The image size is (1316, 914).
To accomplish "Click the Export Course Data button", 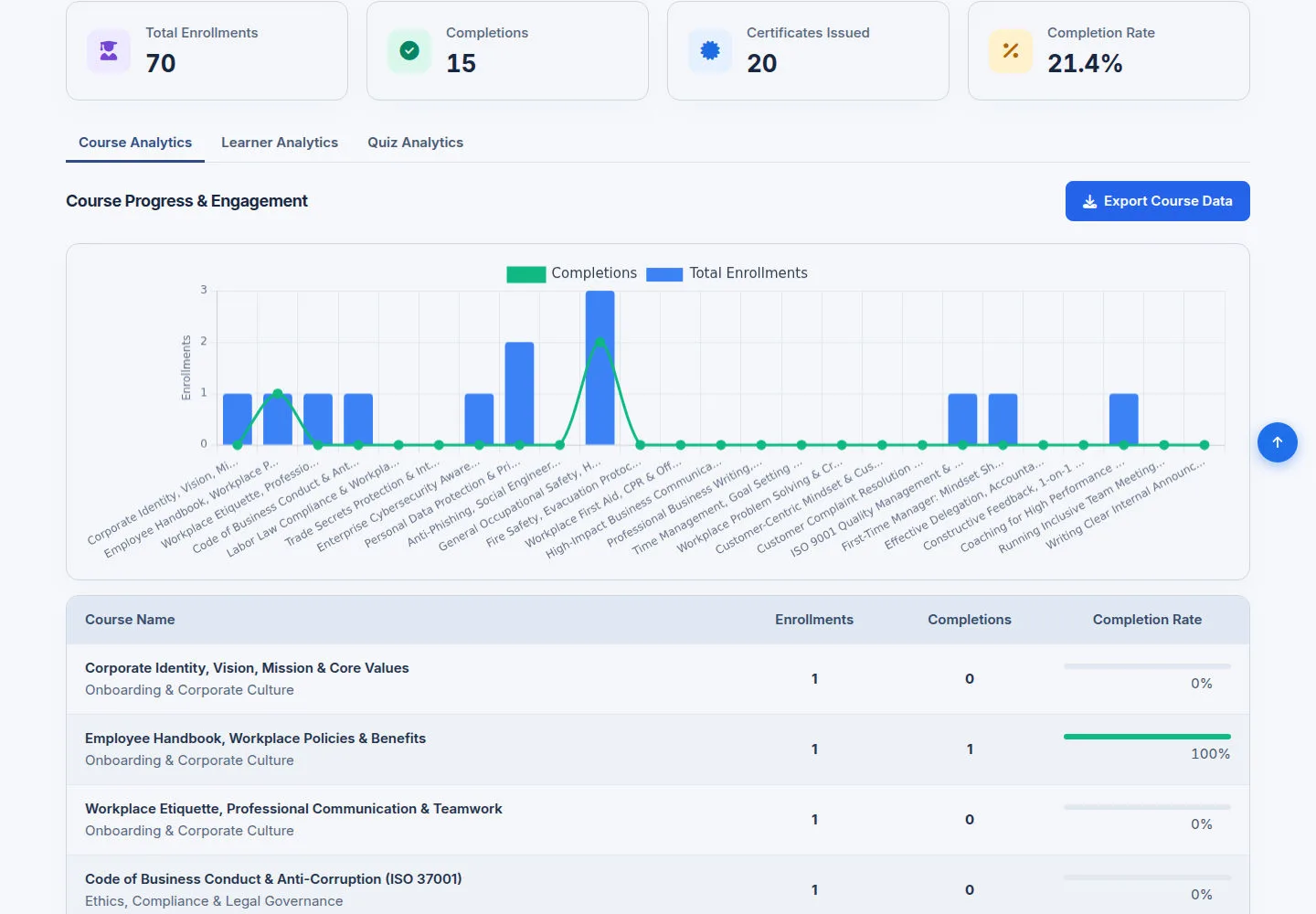I will click(1158, 201).
